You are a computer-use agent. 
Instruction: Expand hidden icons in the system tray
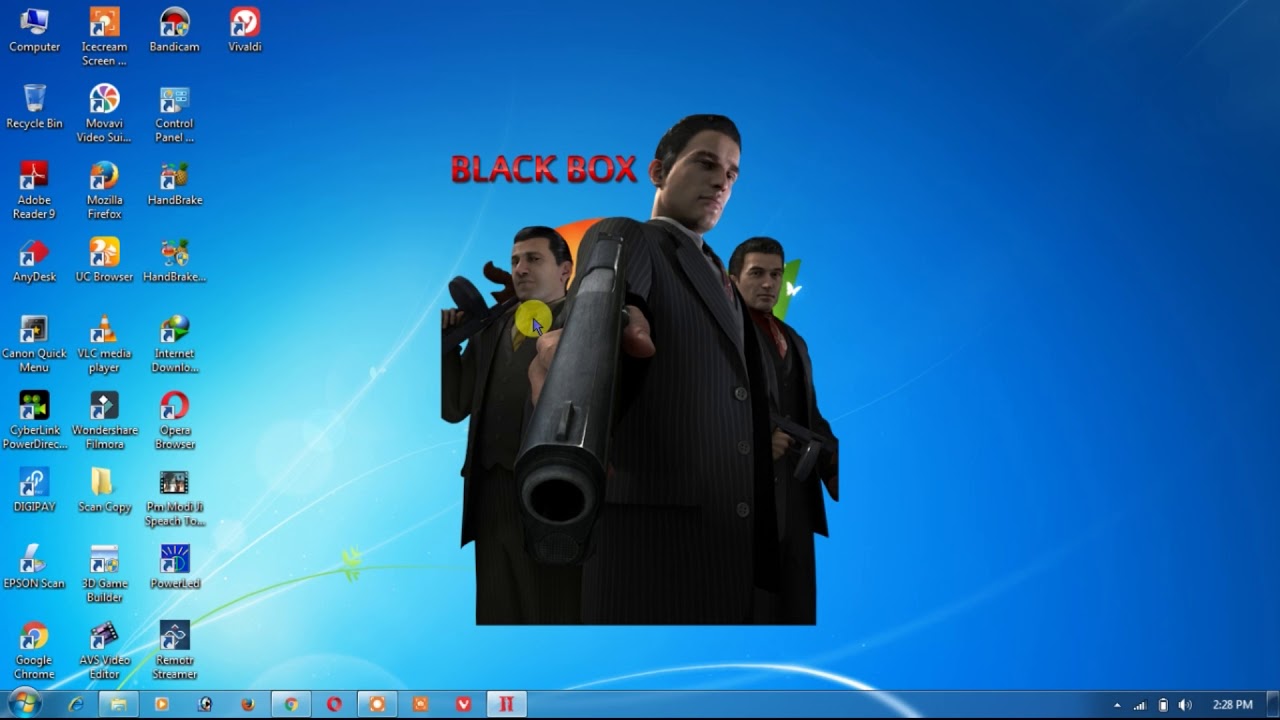pos(1117,704)
